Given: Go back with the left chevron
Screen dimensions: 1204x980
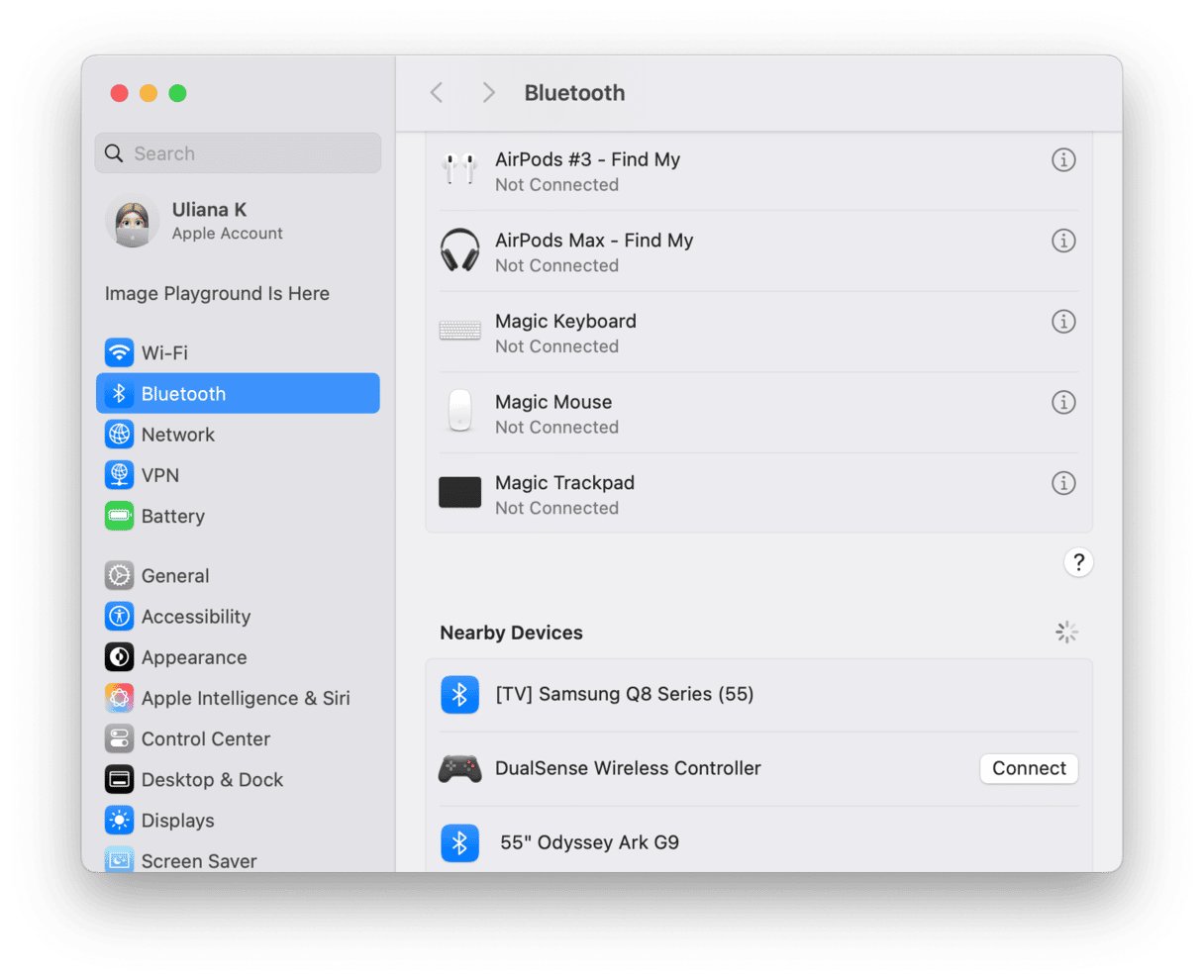Looking at the screenshot, I should 437,93.
